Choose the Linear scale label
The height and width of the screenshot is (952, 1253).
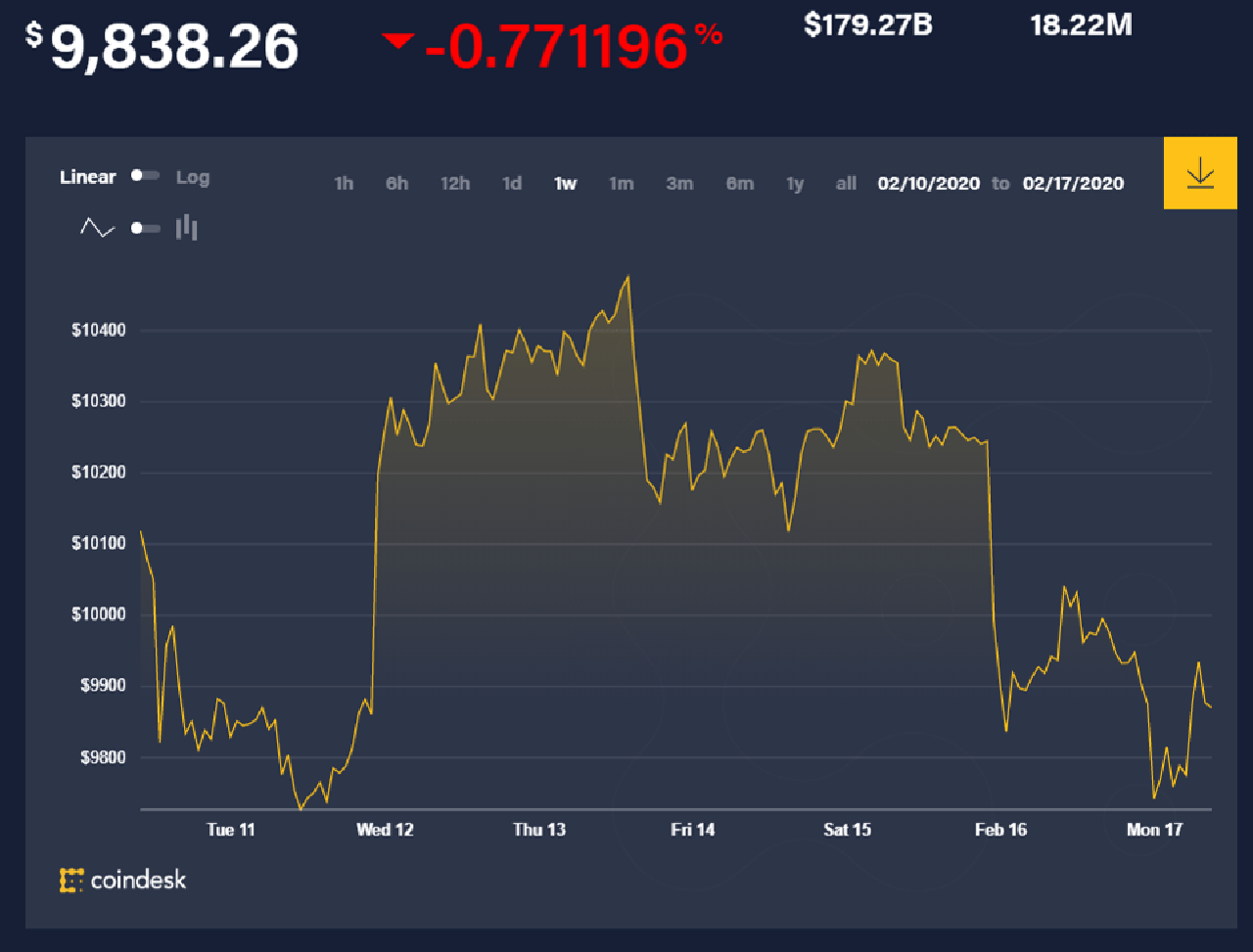click(88, 177)
